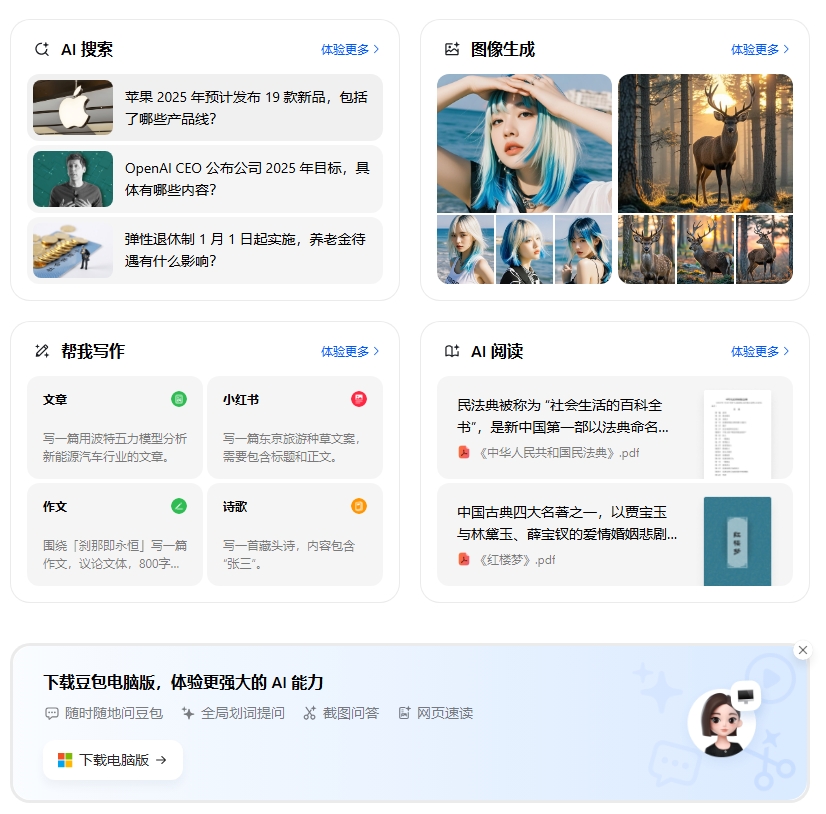Click the 红楼梦 book cover thumbnail
This screenshot has width=826, height=814.
pyautogui.click(x=738, y=541)
